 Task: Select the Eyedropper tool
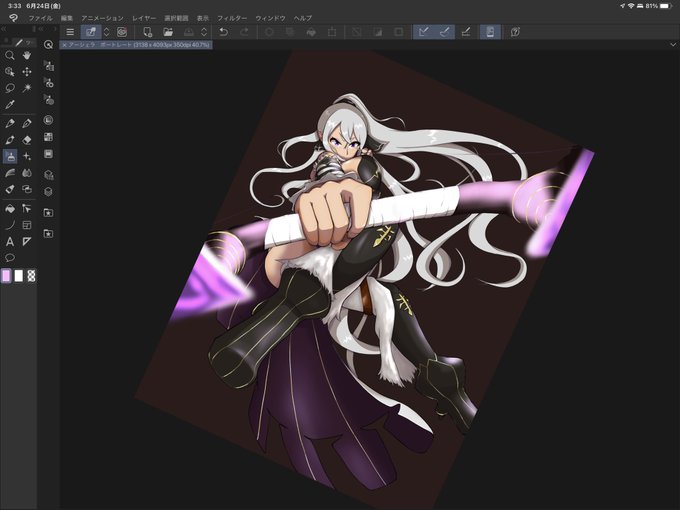pos(10,104)
